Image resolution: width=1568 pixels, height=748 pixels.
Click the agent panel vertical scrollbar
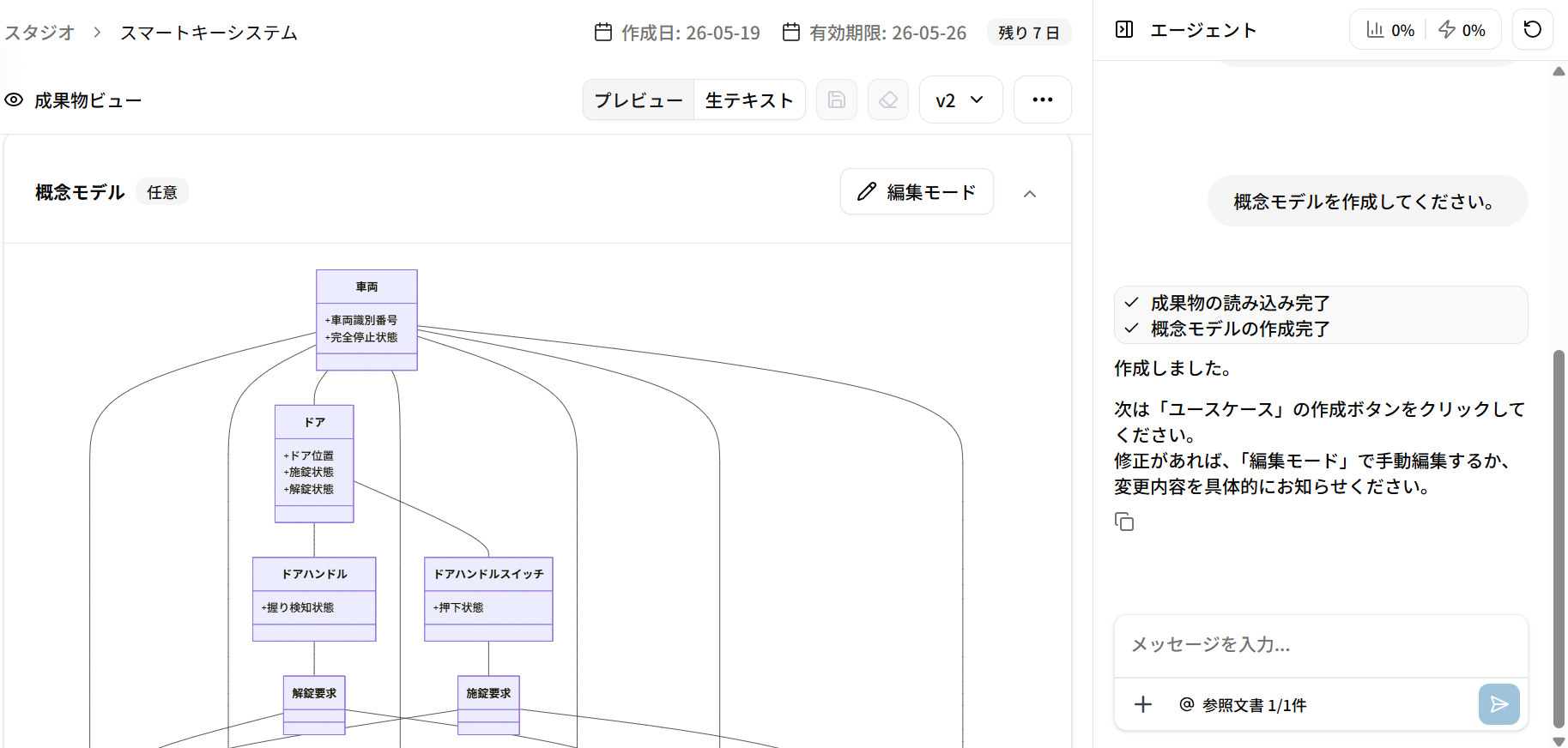coord(1559,537)
